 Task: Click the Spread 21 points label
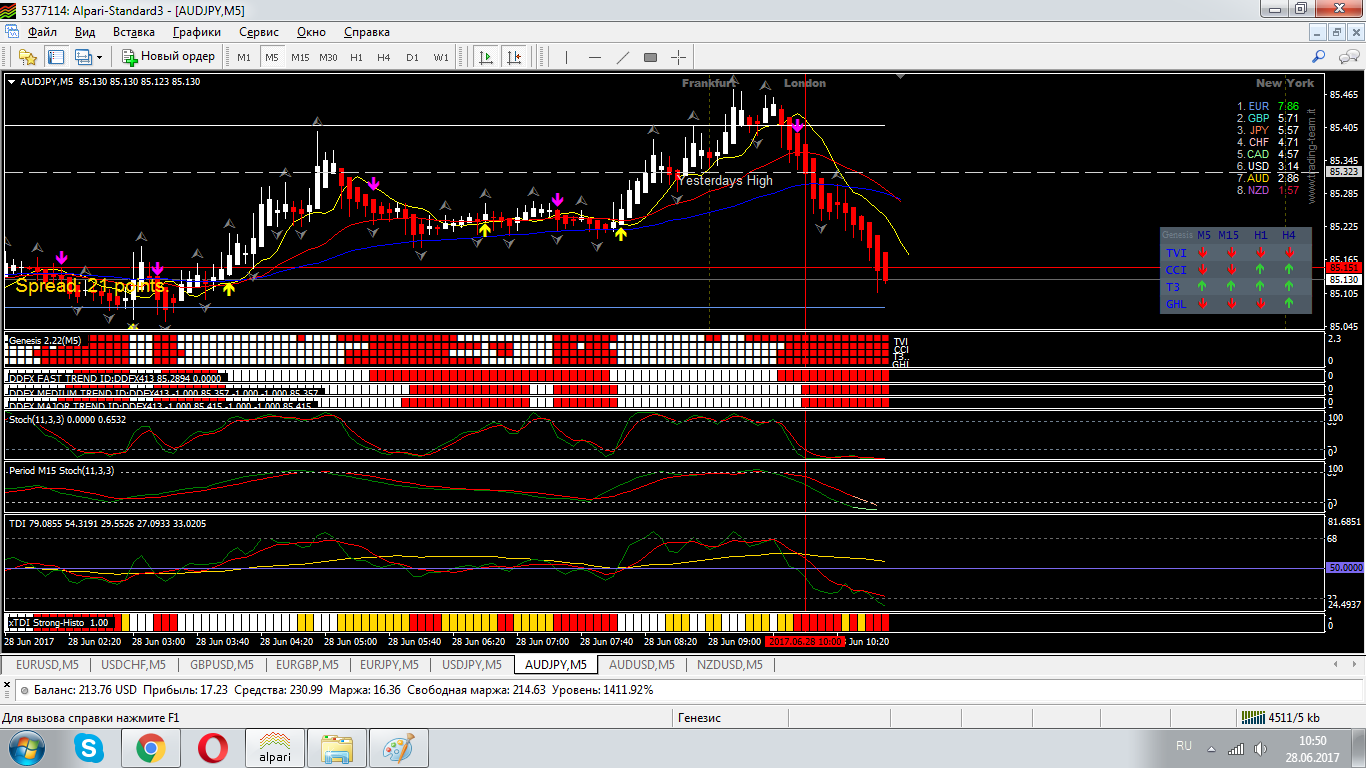pyautogui.click(x=90, y=286)
